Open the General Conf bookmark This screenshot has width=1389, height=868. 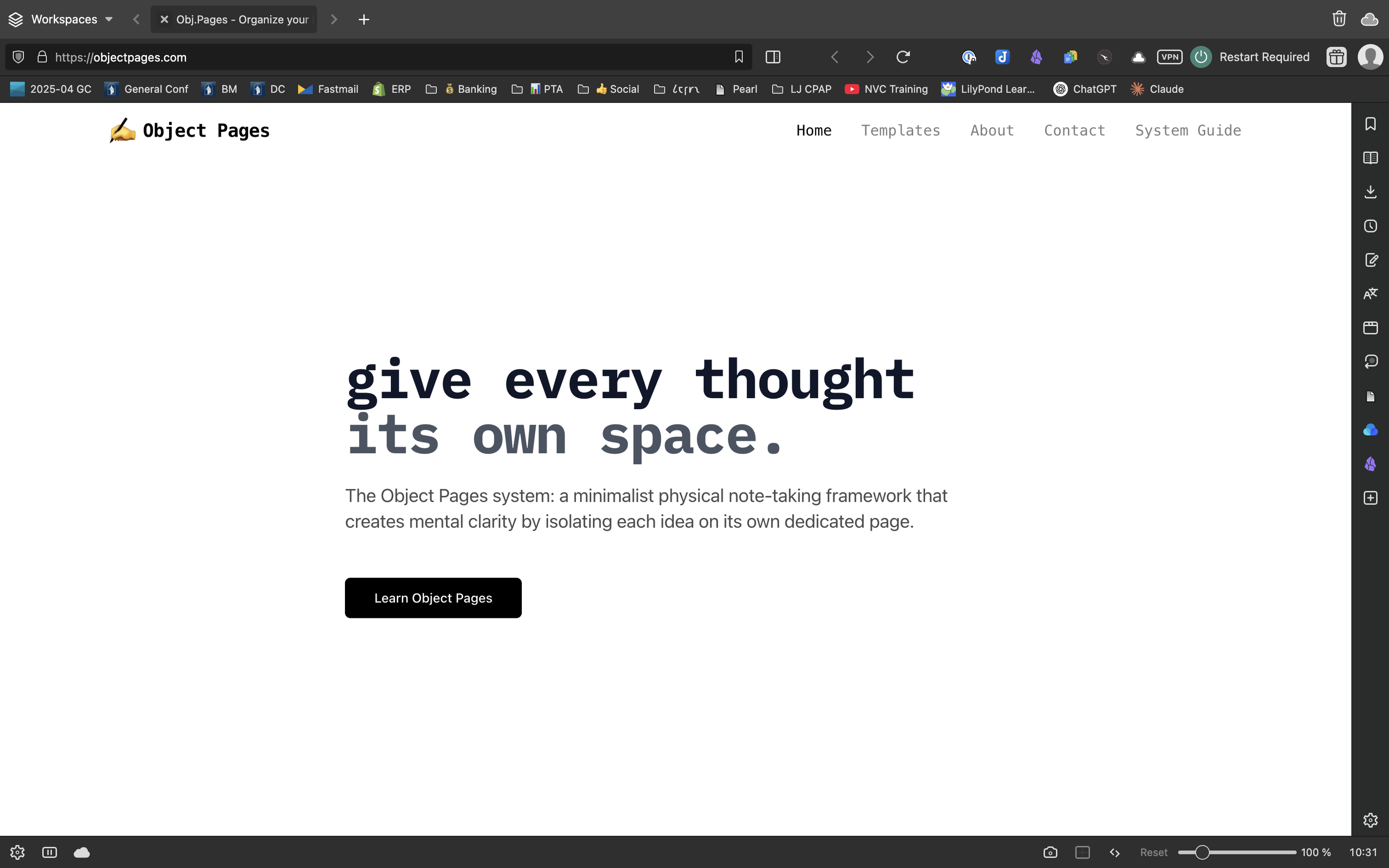(146, 89)
